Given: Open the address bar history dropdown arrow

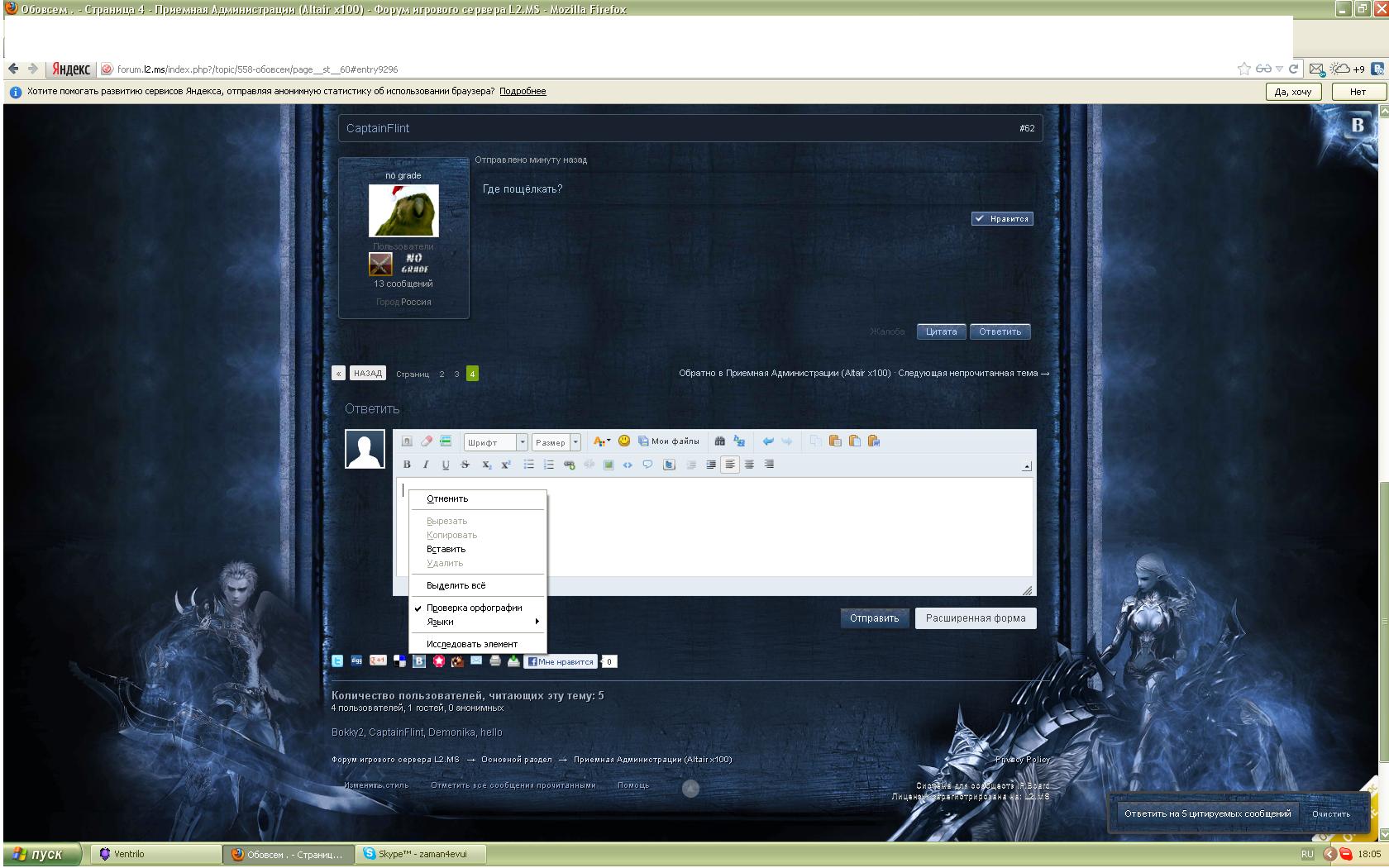Looking at the screenshot, I should [1279, 69].
